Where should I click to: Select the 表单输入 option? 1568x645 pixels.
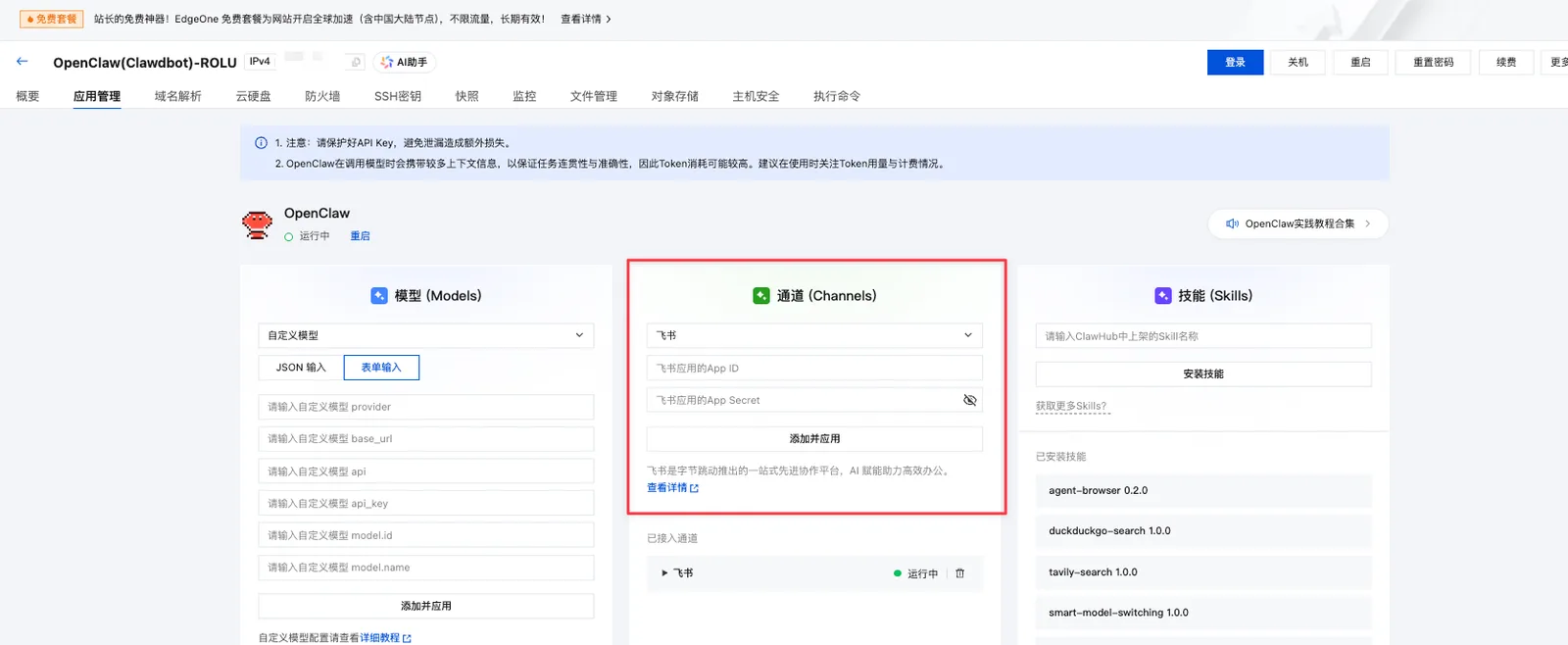[381, 368]
